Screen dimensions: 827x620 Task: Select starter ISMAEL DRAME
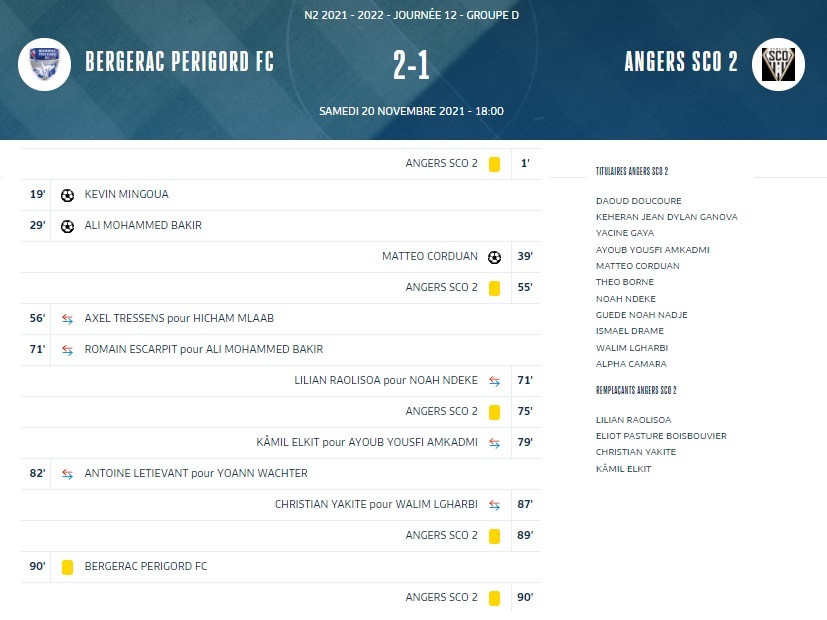coord(630,331)
